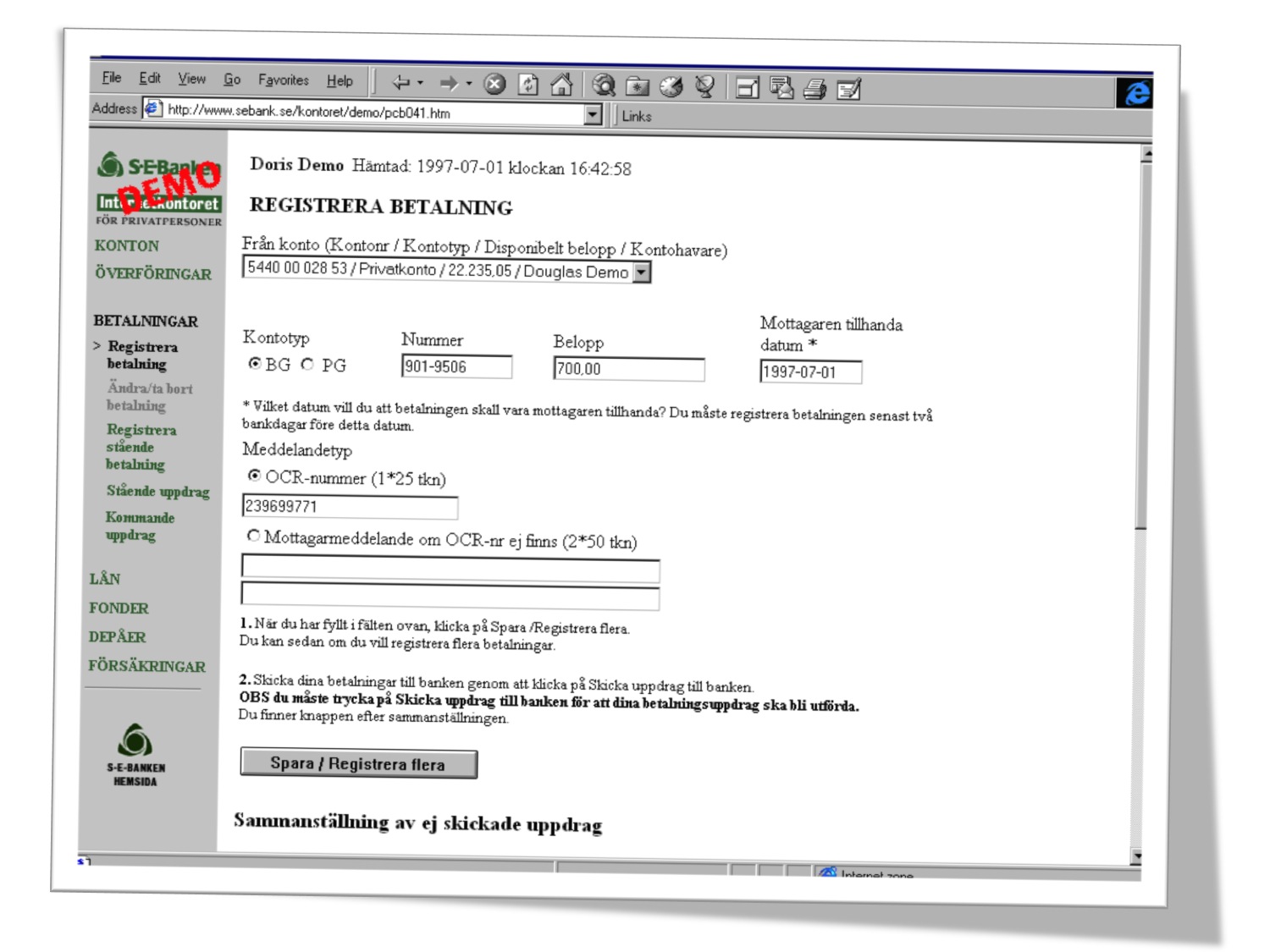Refresh the page with the Refresh icon
Screen dimensions: 1270x952
pyautogui.click(x=528, y=84)
